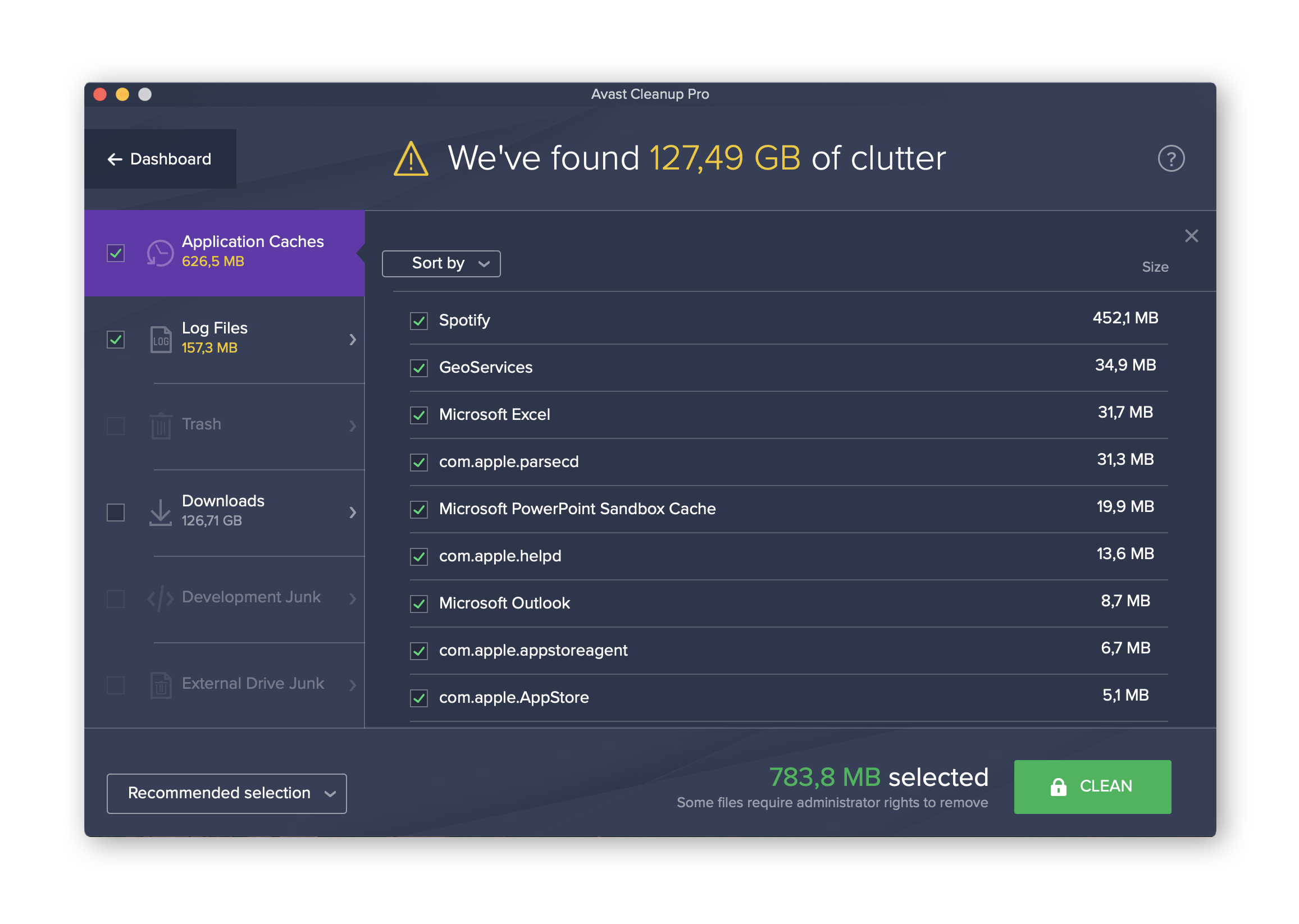Click the red close window button
The image size is (1299, 924).
click(x=100, y=94)
